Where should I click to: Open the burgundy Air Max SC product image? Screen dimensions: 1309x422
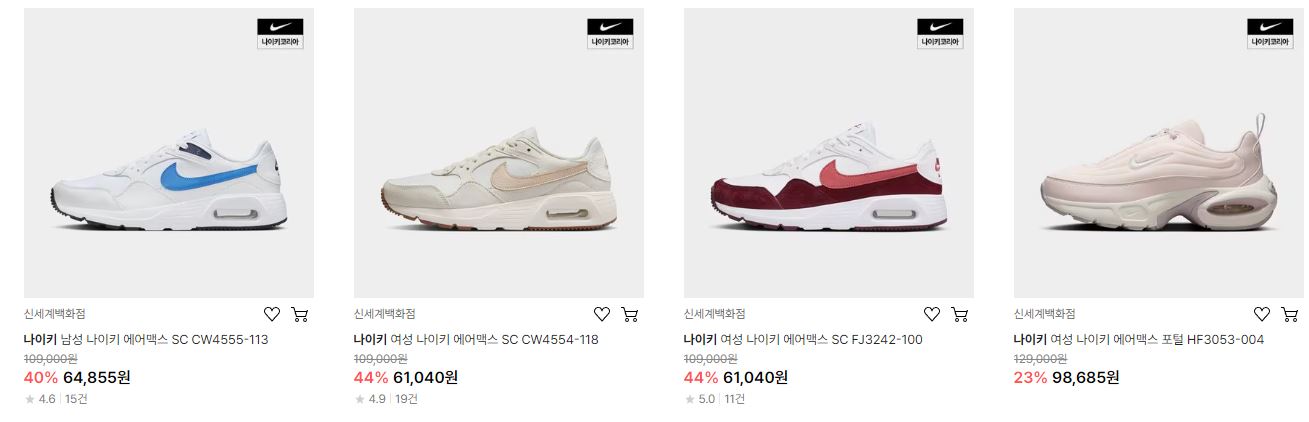(x=829, y=153)
